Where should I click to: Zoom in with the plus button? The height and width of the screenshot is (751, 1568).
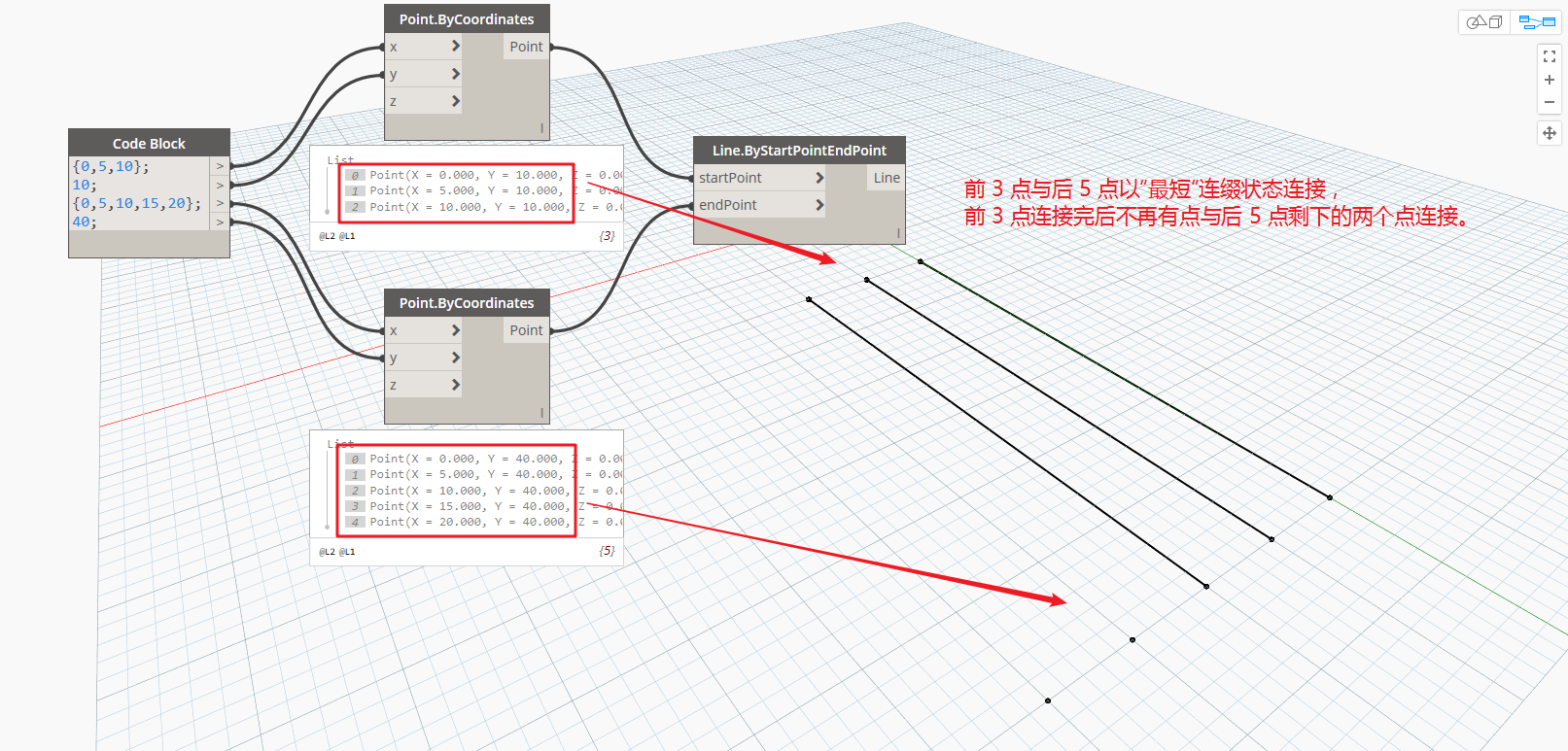pos(1550,80)
